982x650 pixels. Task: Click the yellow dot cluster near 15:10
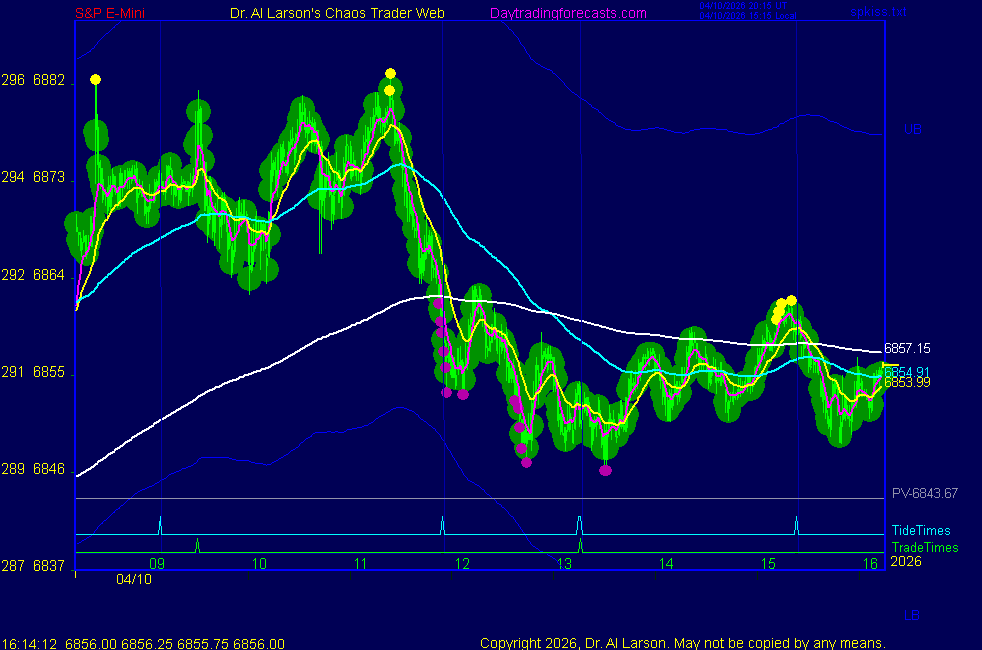(x=782, y=306)
